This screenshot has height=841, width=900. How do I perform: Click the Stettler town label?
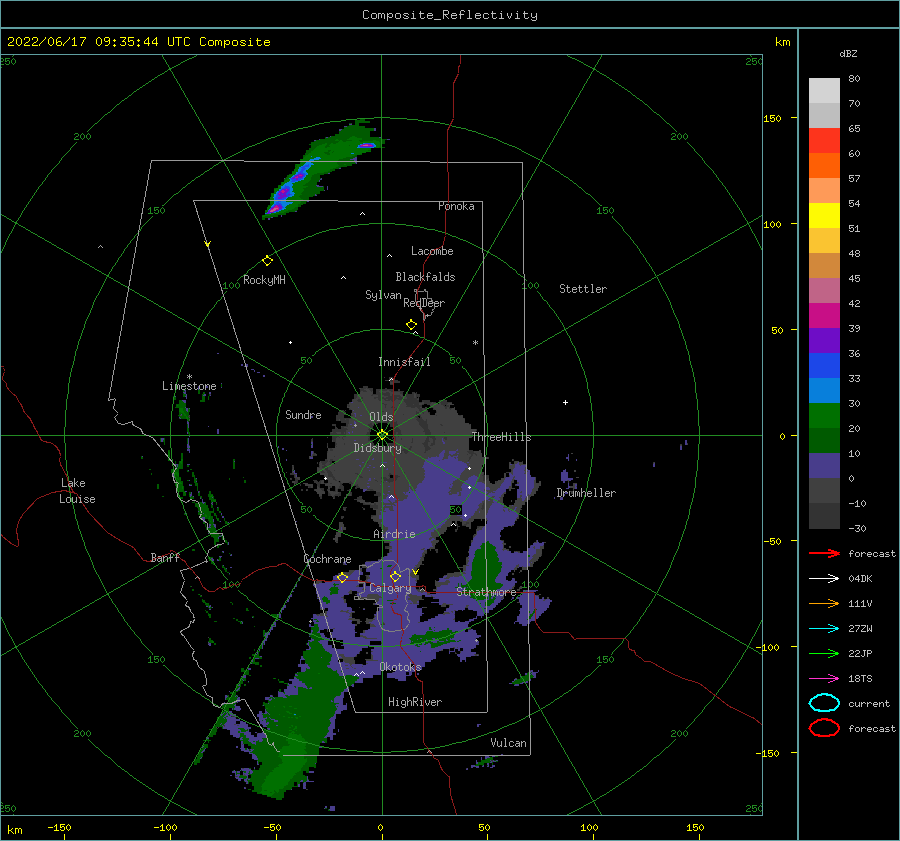coord(583,289)
